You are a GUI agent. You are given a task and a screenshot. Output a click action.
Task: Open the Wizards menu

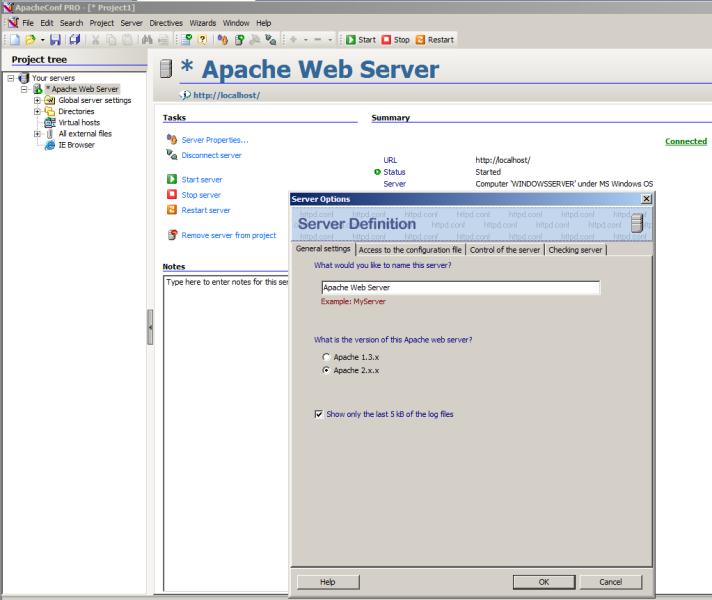[203, 23]
